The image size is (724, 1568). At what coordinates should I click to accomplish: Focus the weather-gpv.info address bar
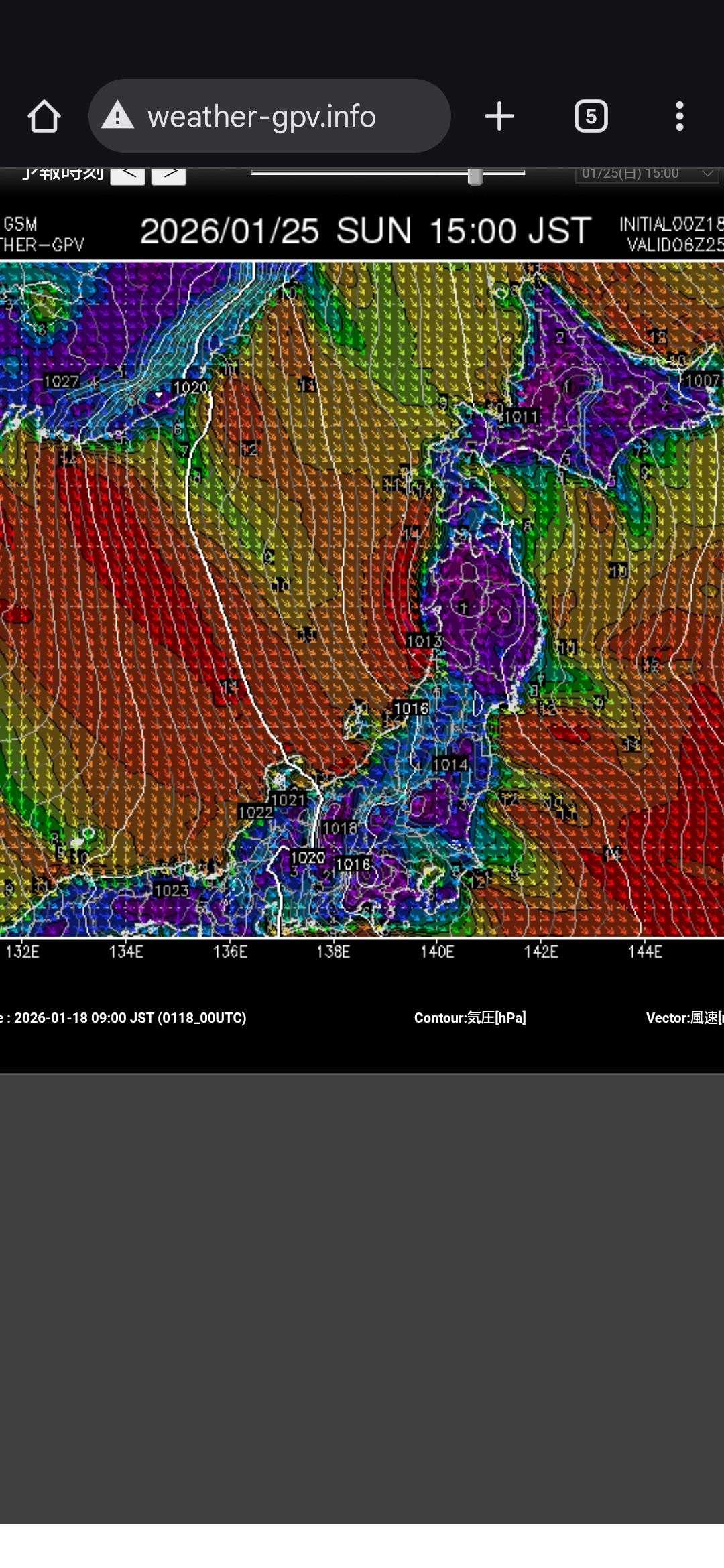tap(268, 117)
